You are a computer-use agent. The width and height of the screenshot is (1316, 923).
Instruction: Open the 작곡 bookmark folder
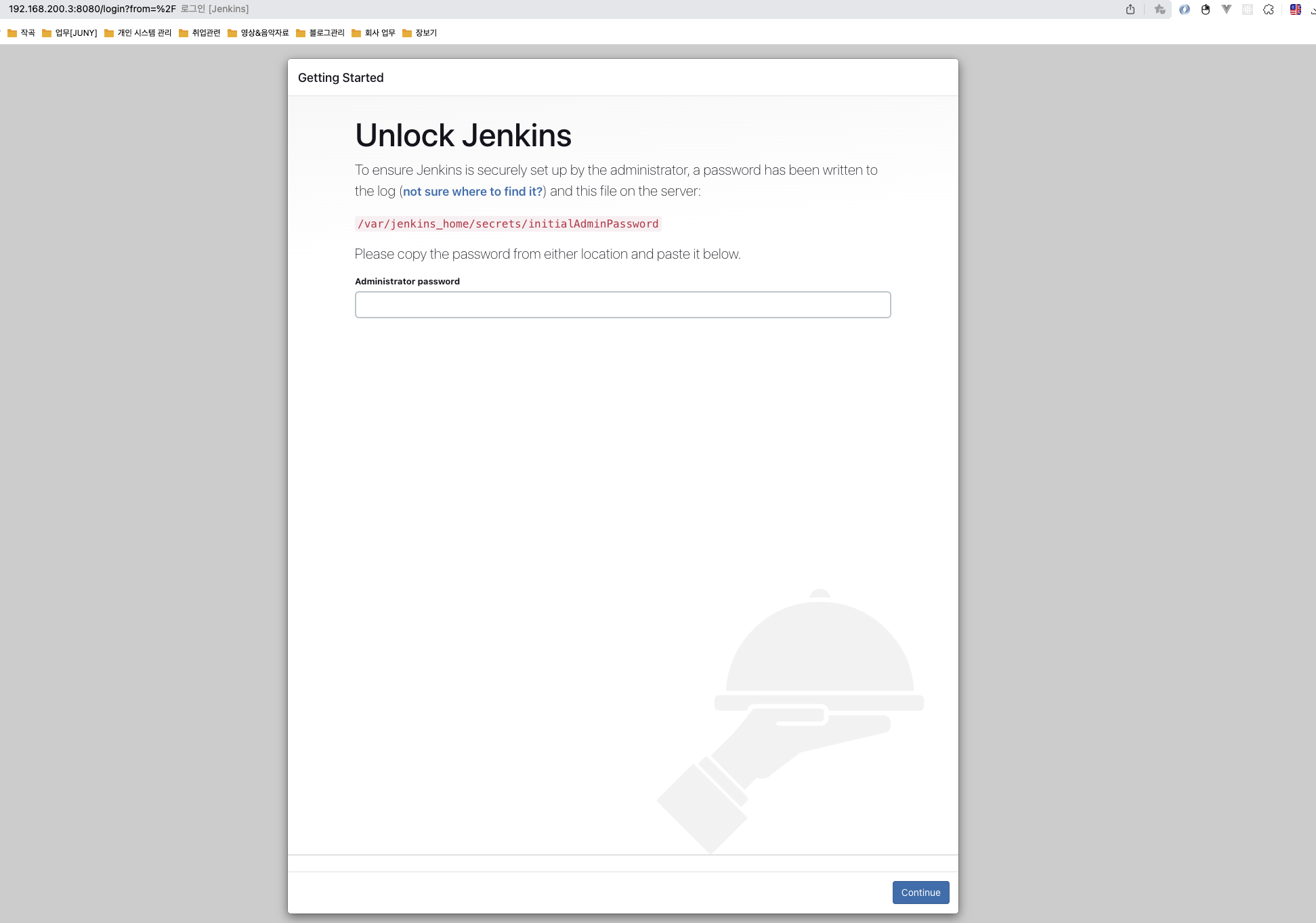click(22, 33)
